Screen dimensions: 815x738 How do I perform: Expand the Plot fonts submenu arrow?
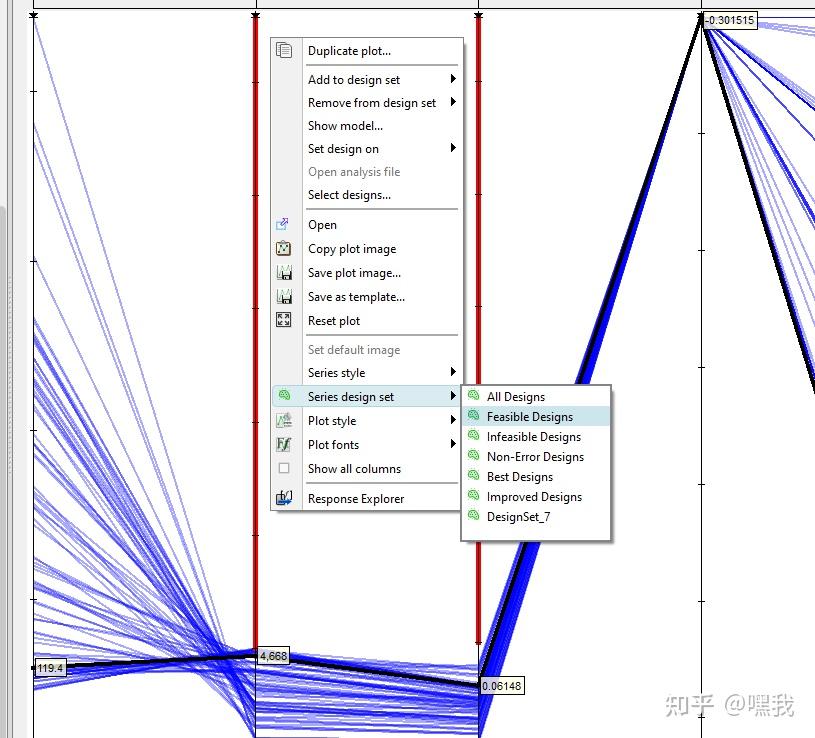click(x=453, y=443)
